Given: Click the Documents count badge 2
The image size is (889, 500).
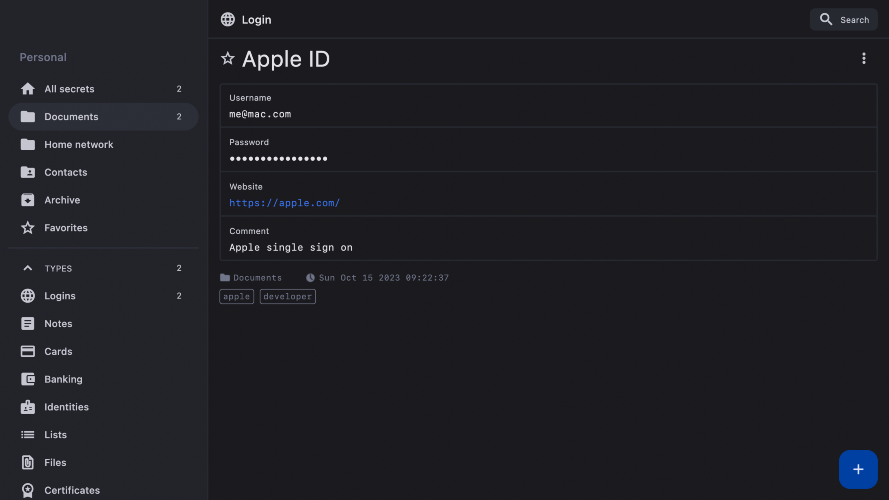Looking at the screenshot, I should [x=179, y=117].
